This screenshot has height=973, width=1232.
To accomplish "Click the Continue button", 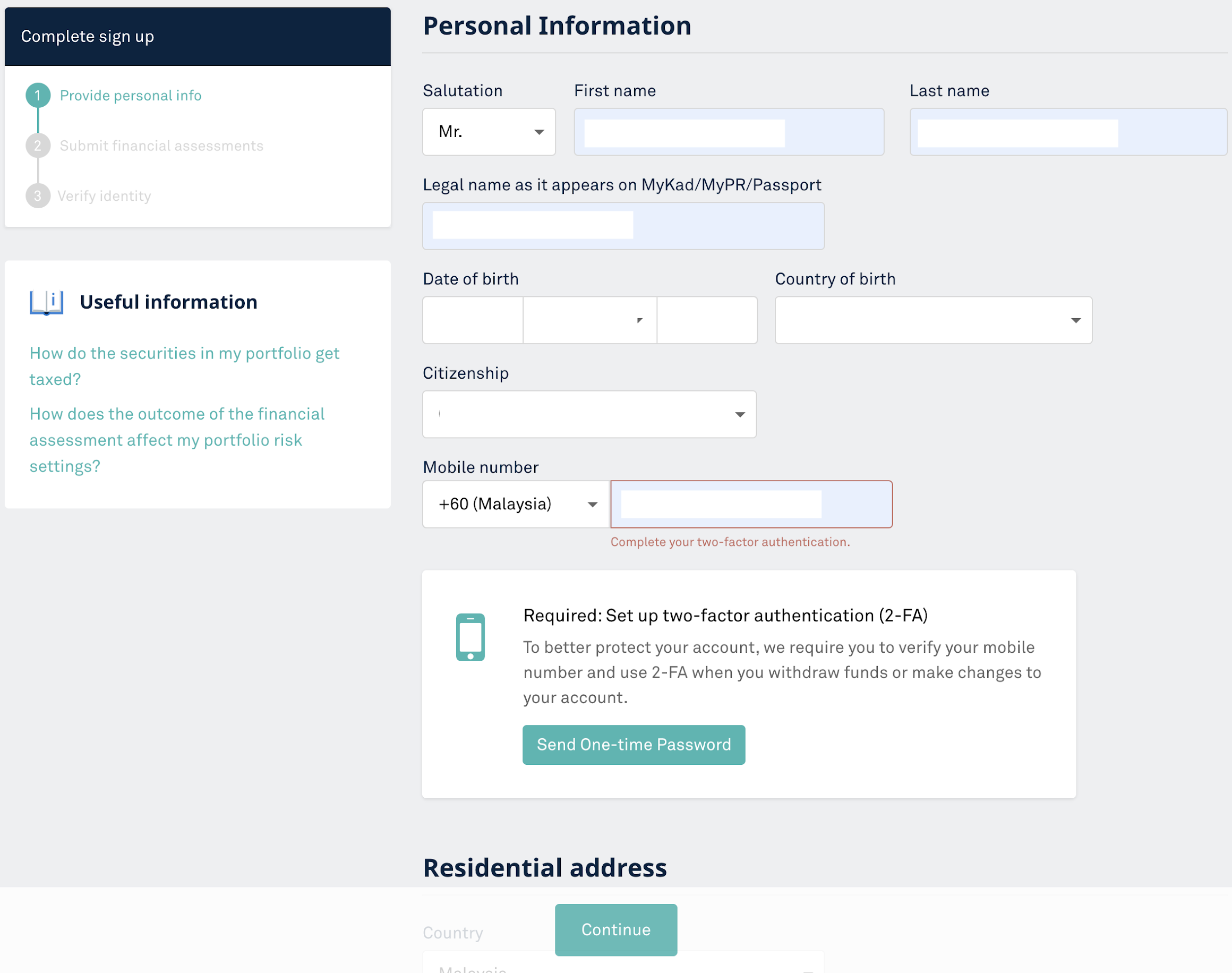I will 615,929.
